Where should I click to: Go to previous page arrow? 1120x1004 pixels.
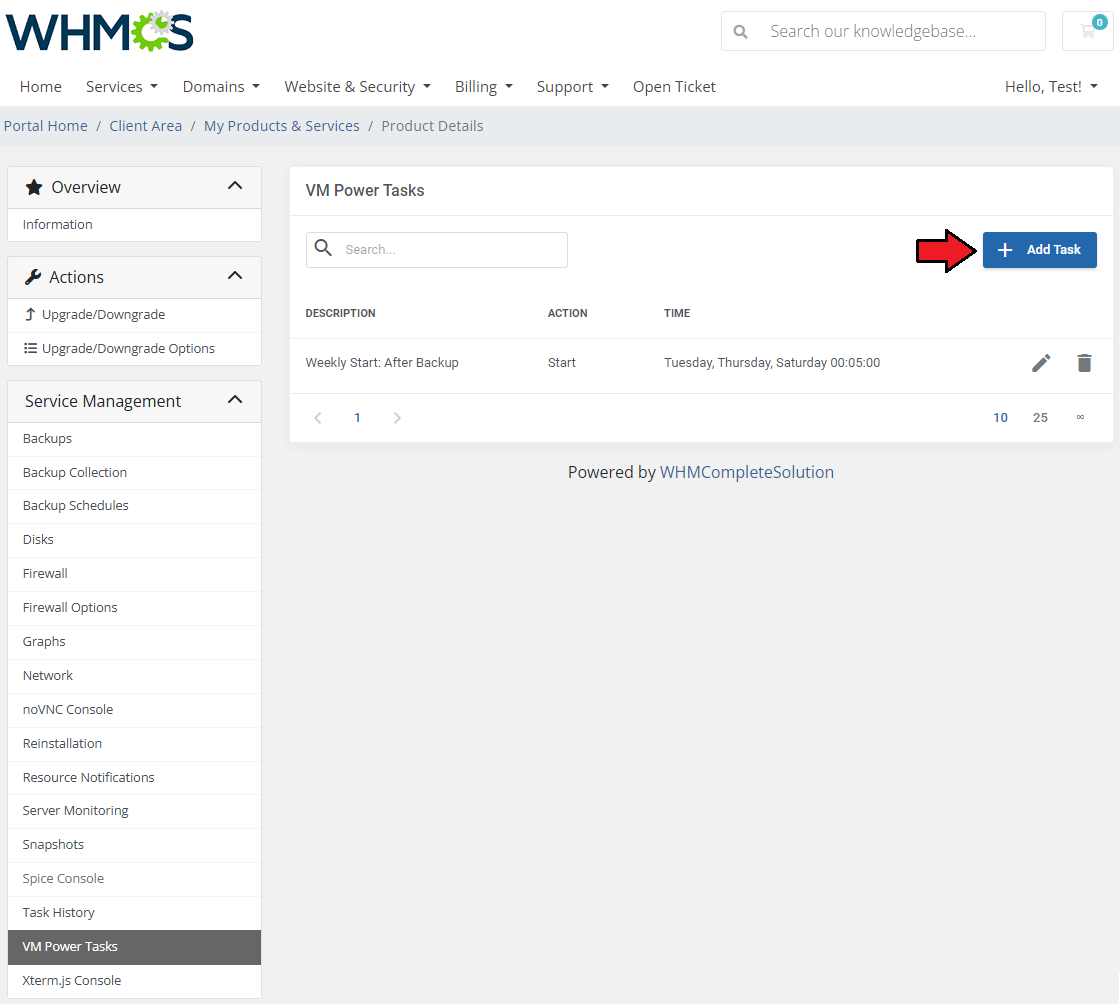pos(318,418)
